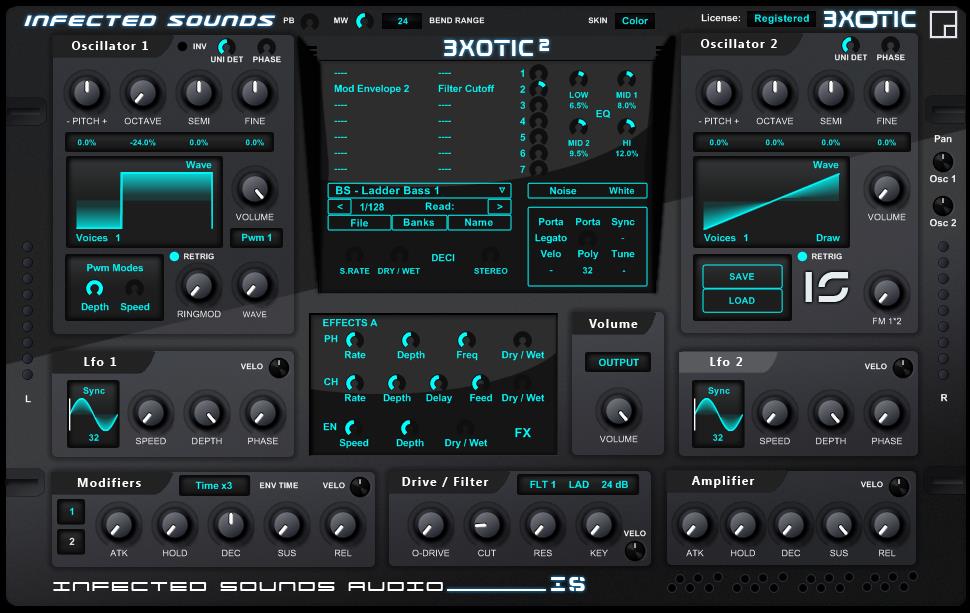
Task: Click Oscillator 2 Phase knob
Action: [x=890, y=45]
